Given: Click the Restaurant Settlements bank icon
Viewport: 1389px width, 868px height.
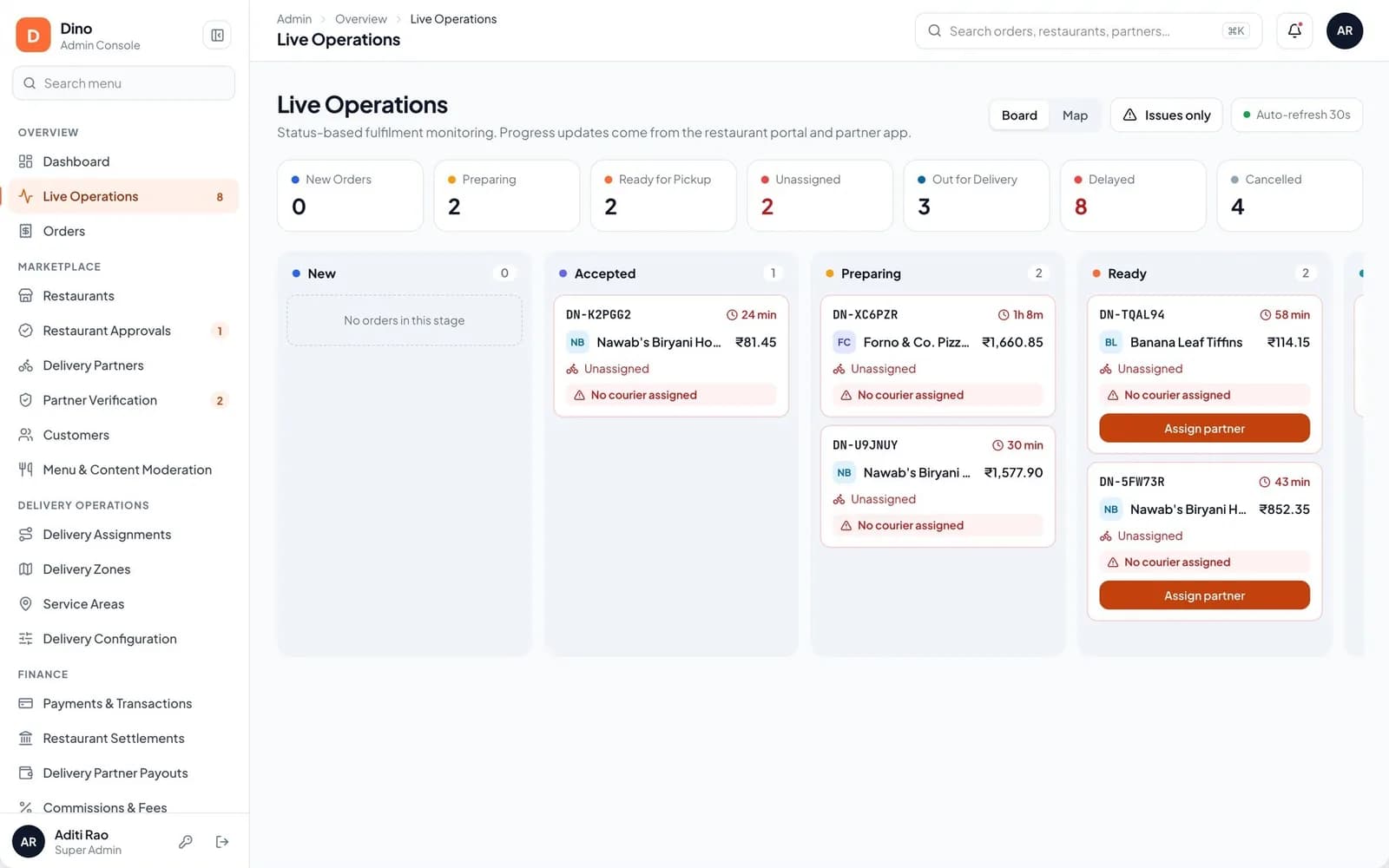Looking at the screenshot, I should 26,739.
